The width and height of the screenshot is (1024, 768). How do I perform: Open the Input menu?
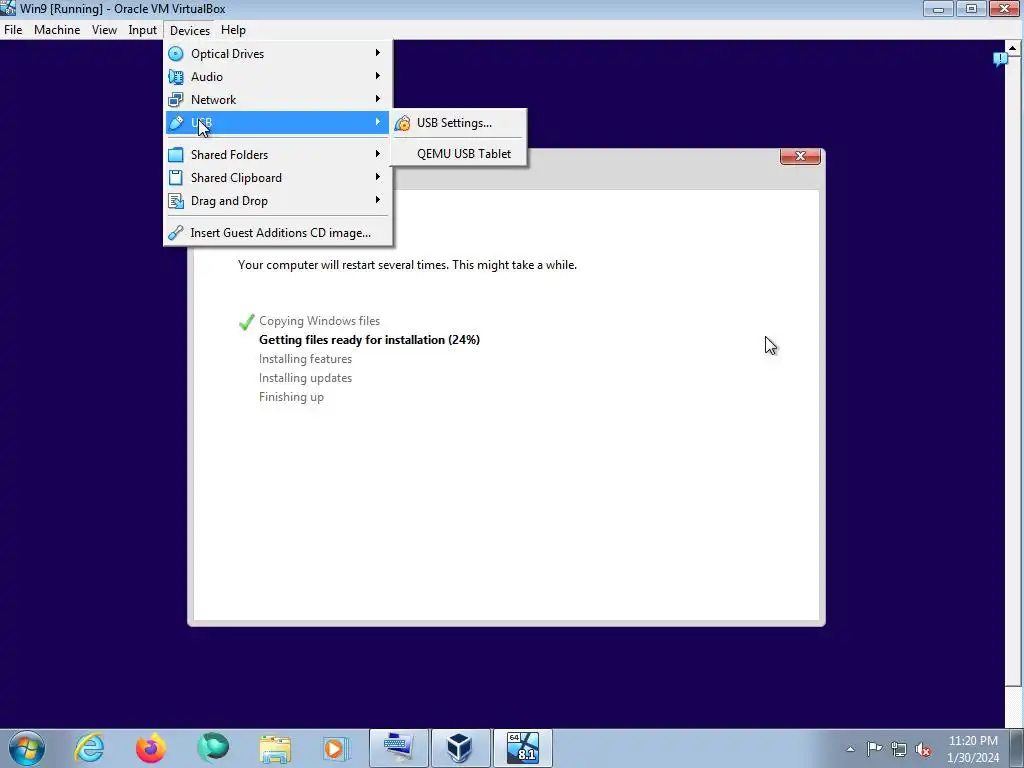(x=142, y=30)
